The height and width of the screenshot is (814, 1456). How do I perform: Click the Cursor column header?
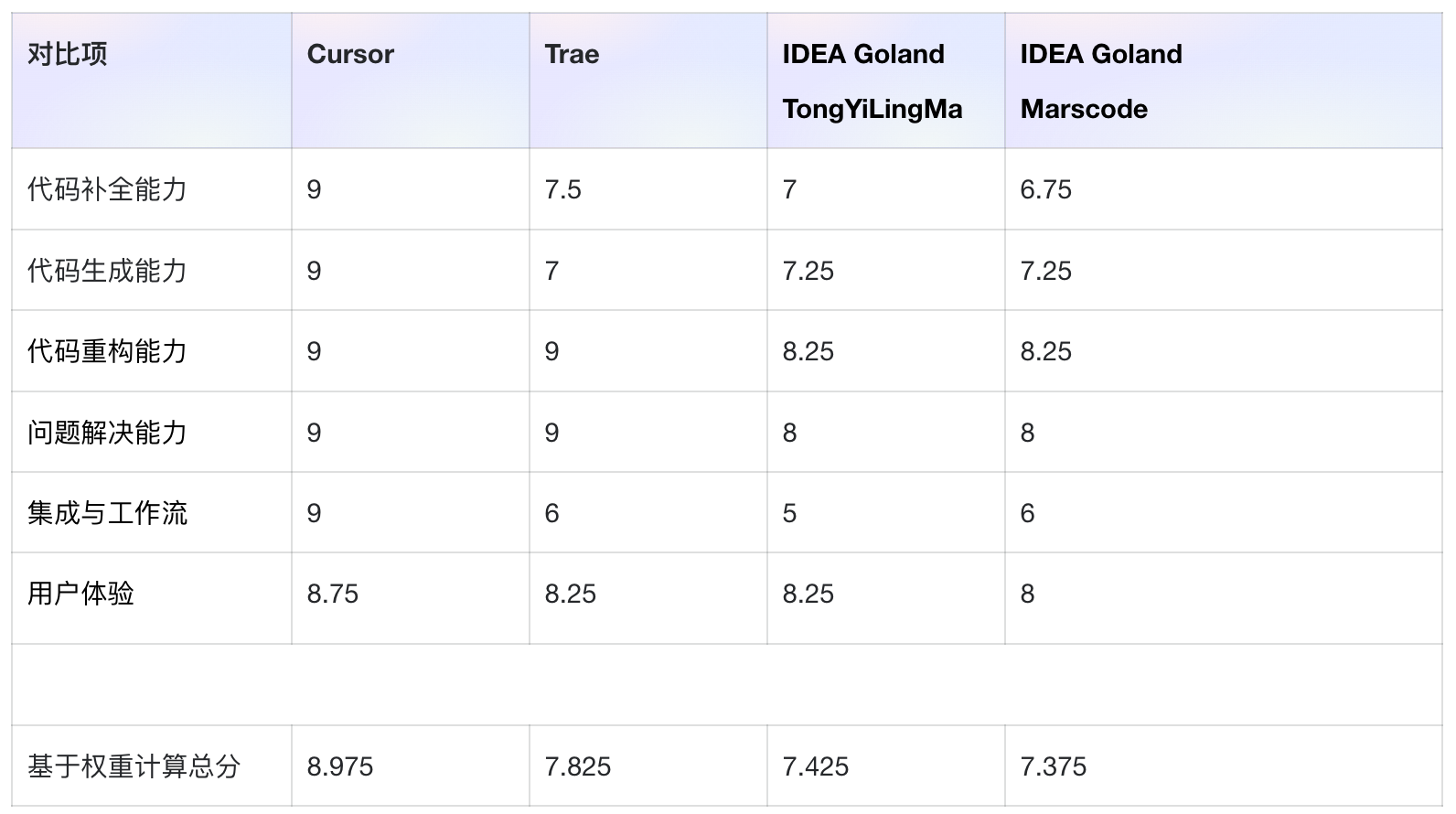pos(350,55)
